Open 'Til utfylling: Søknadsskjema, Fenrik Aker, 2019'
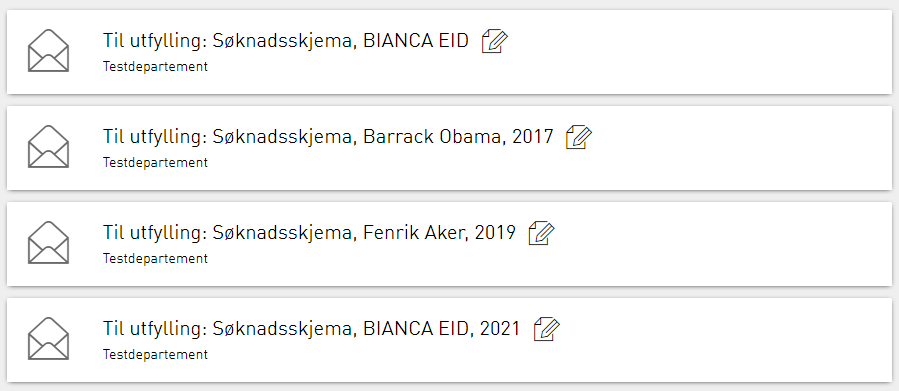 [310, 233]
